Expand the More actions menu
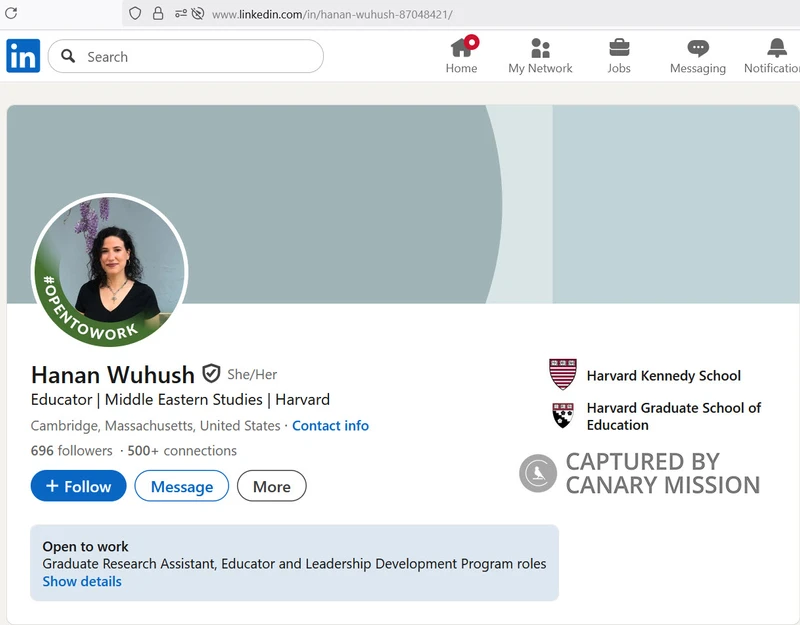This screenshot has height=625, width=800. 271,487
